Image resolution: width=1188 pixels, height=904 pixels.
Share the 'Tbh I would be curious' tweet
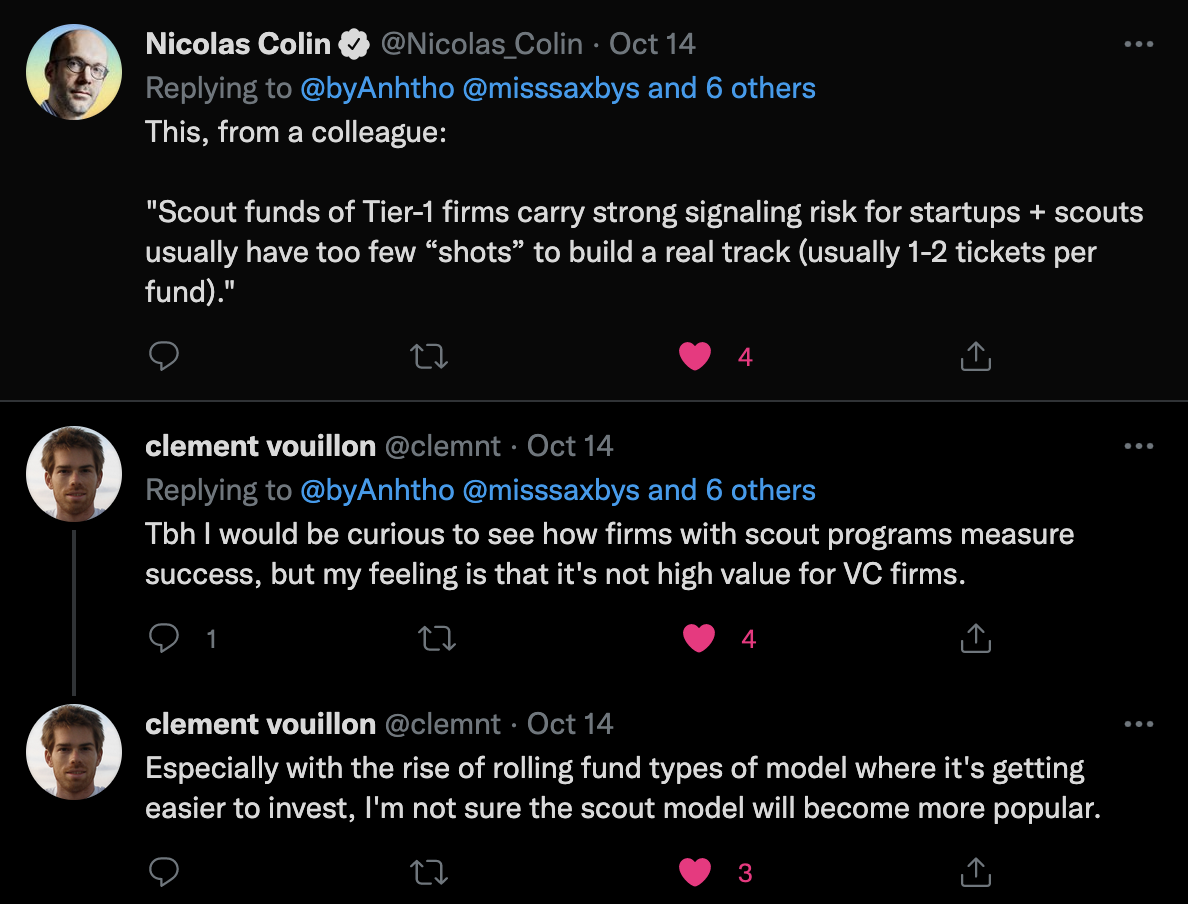[x=975, y=638]
